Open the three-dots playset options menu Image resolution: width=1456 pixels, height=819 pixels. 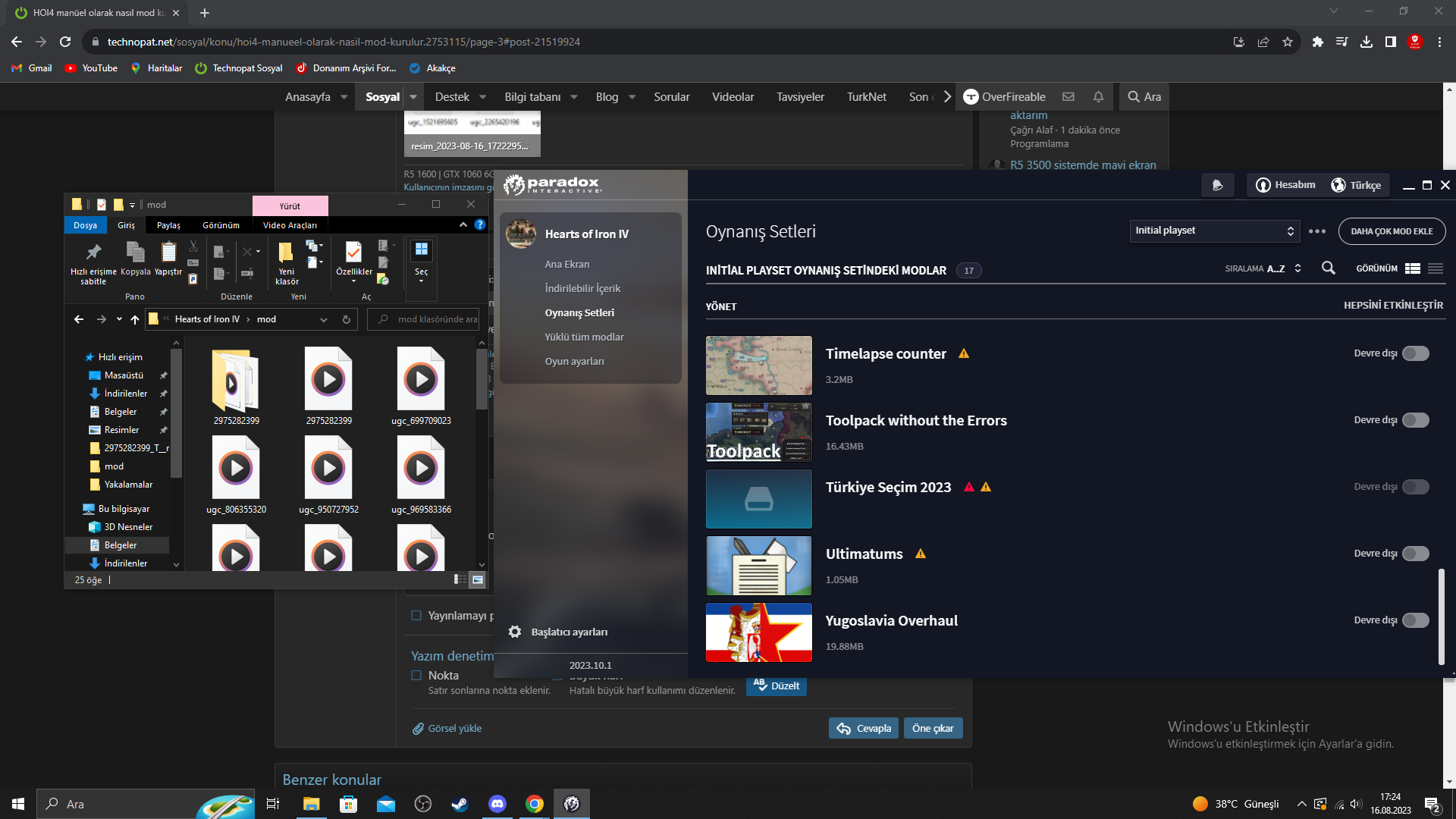(1317, 231)
